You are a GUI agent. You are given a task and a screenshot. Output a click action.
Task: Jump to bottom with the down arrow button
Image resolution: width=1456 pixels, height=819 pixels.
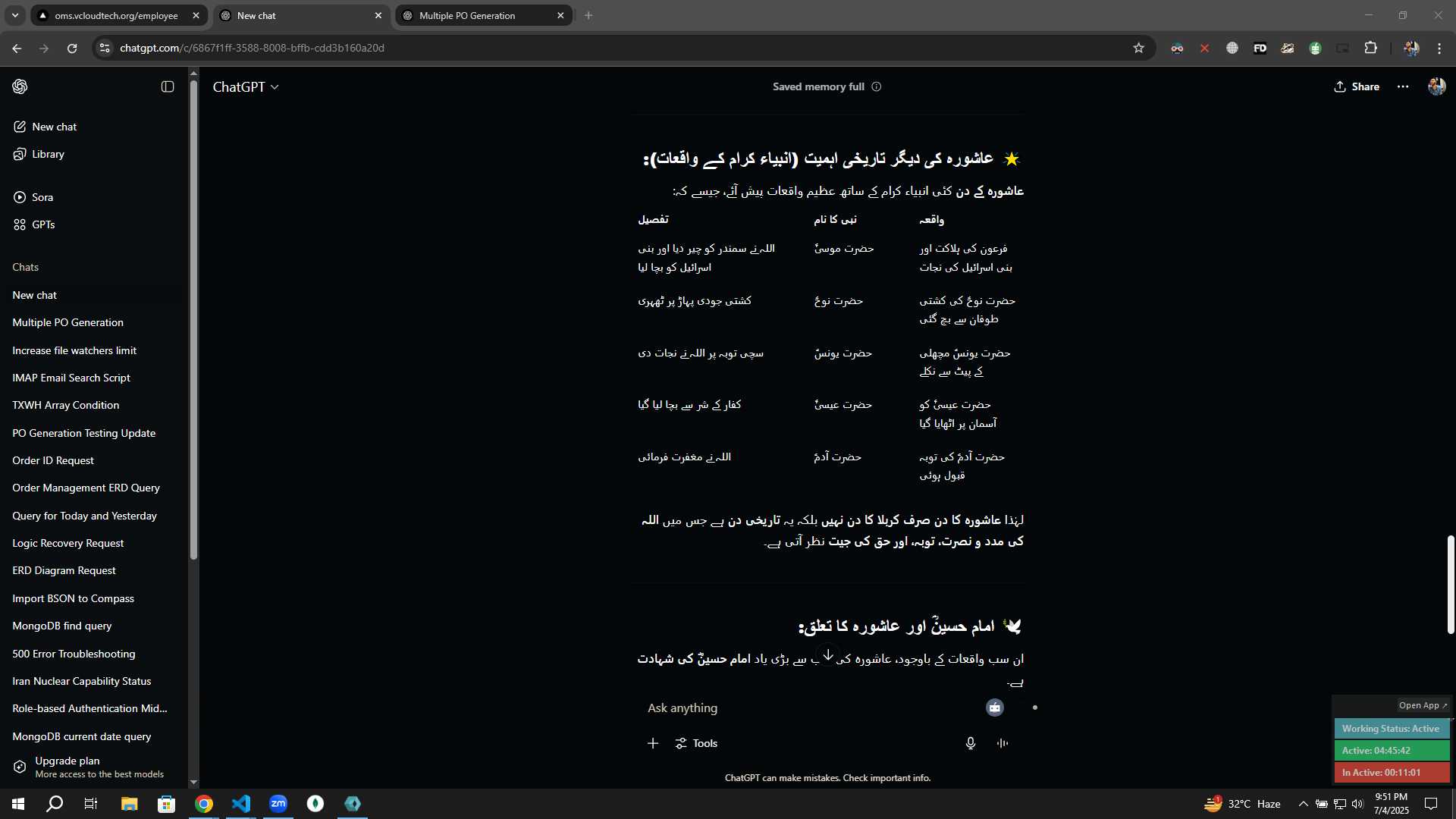[x=828, y=654]
